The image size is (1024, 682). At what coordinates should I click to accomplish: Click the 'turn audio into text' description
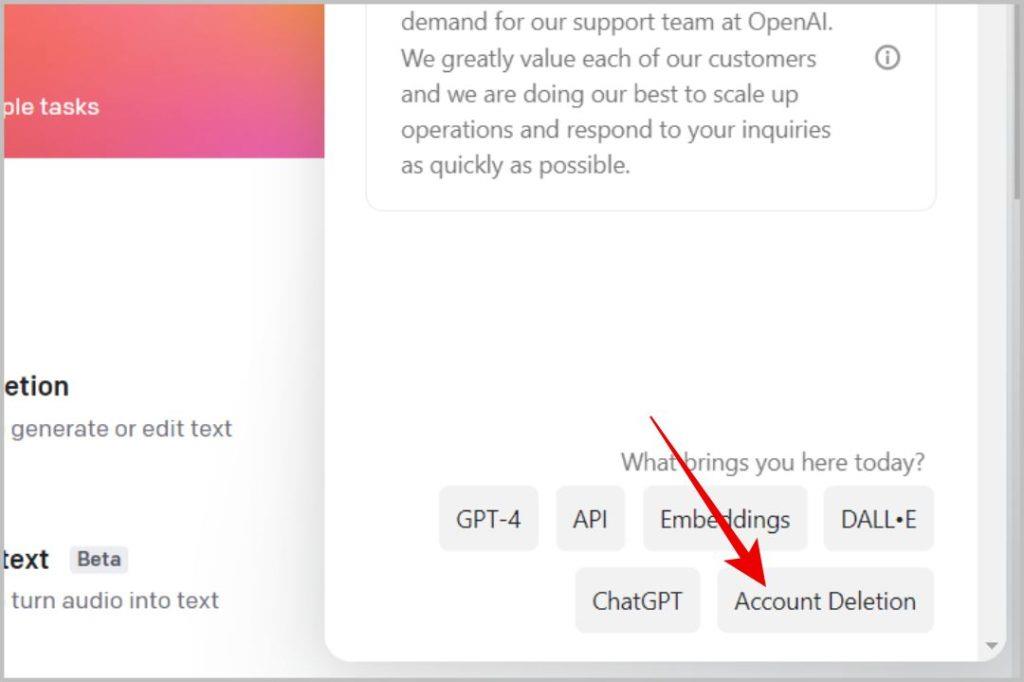tap(115, 600)
